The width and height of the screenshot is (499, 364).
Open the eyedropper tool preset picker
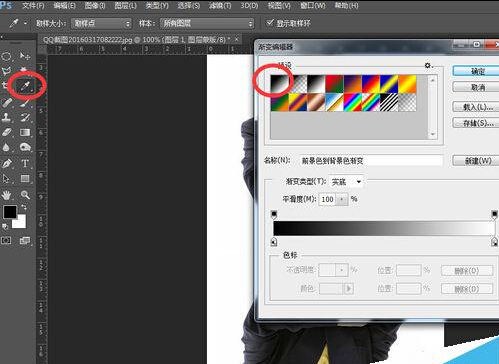17,23
